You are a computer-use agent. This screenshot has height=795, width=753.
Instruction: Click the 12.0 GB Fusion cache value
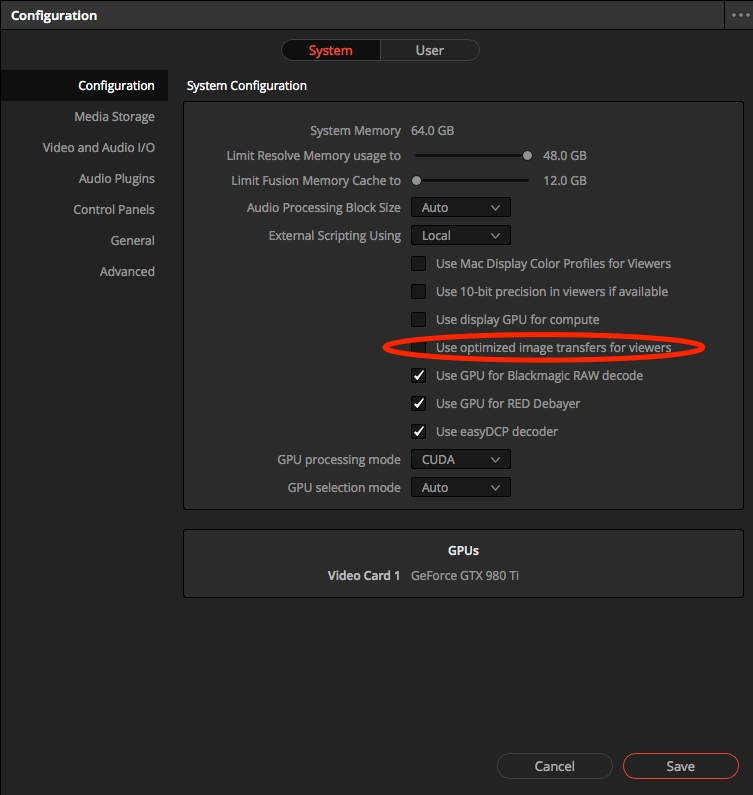(x=564, y=180)
